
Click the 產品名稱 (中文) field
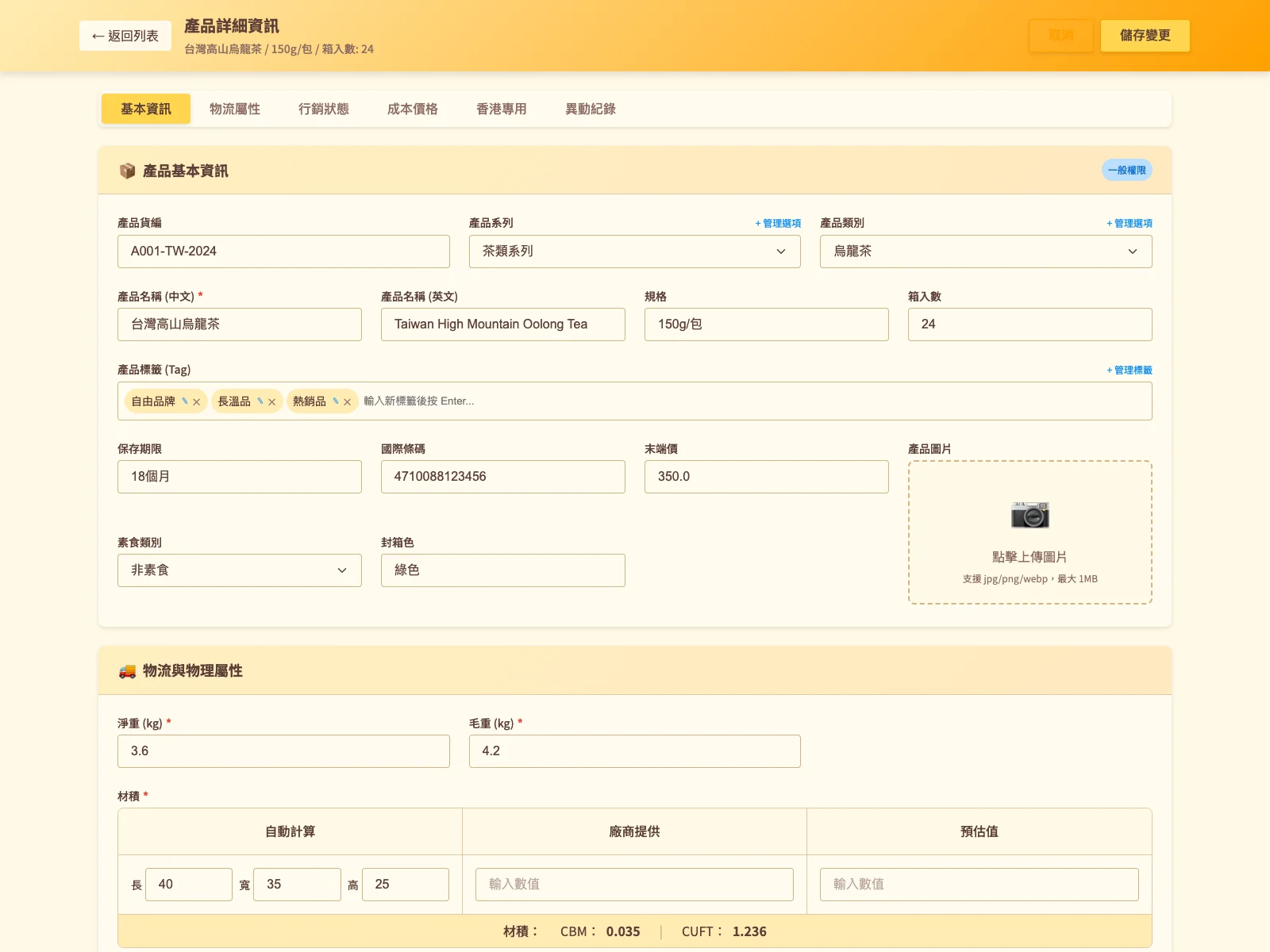tap(240, 324)
